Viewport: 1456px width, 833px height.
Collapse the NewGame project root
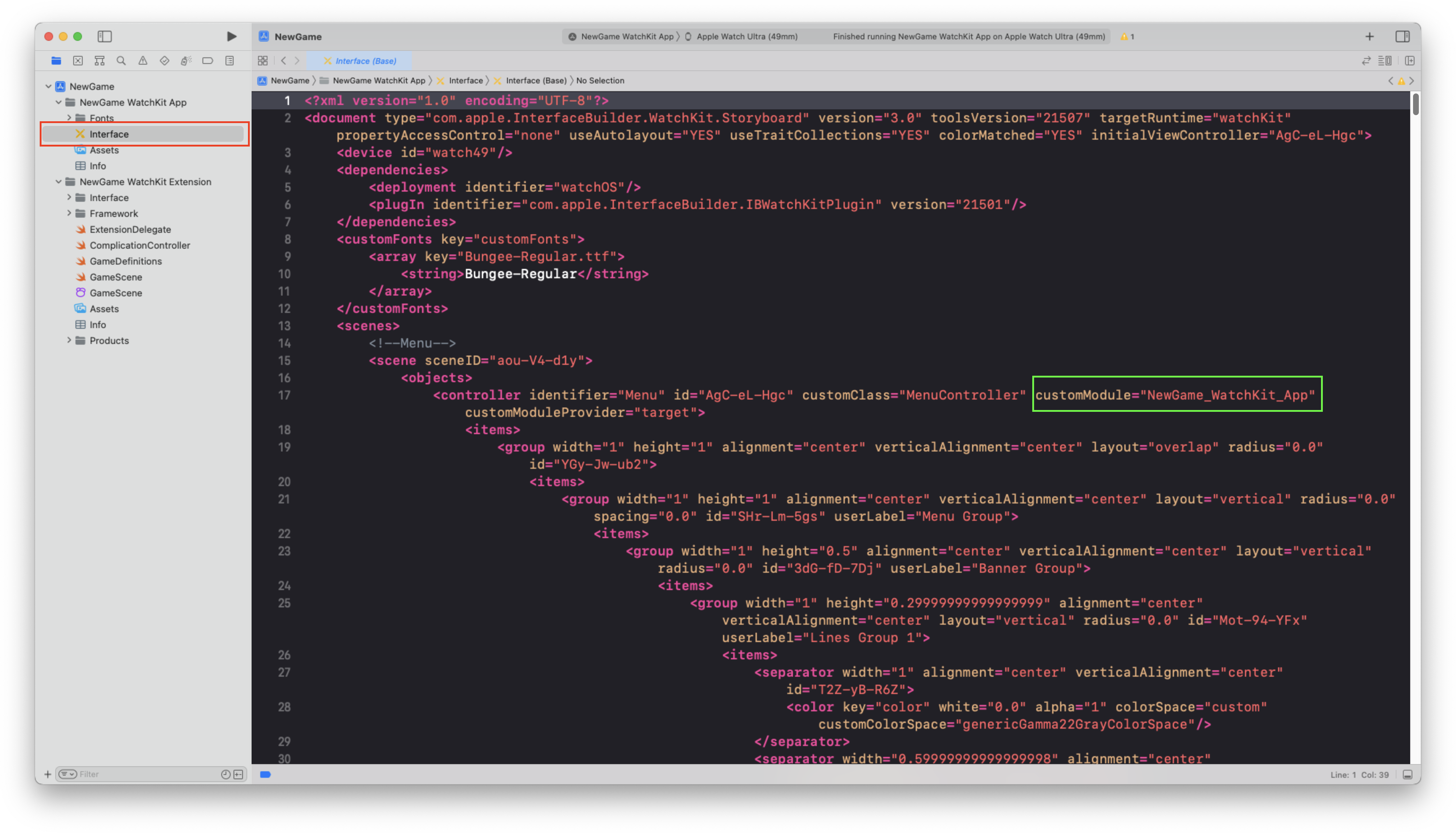(49, 86)
